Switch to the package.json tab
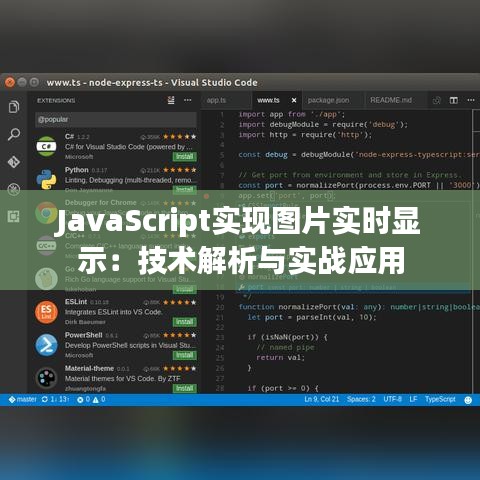The width and height of the screenshot is (480, 480). [328, 100]
